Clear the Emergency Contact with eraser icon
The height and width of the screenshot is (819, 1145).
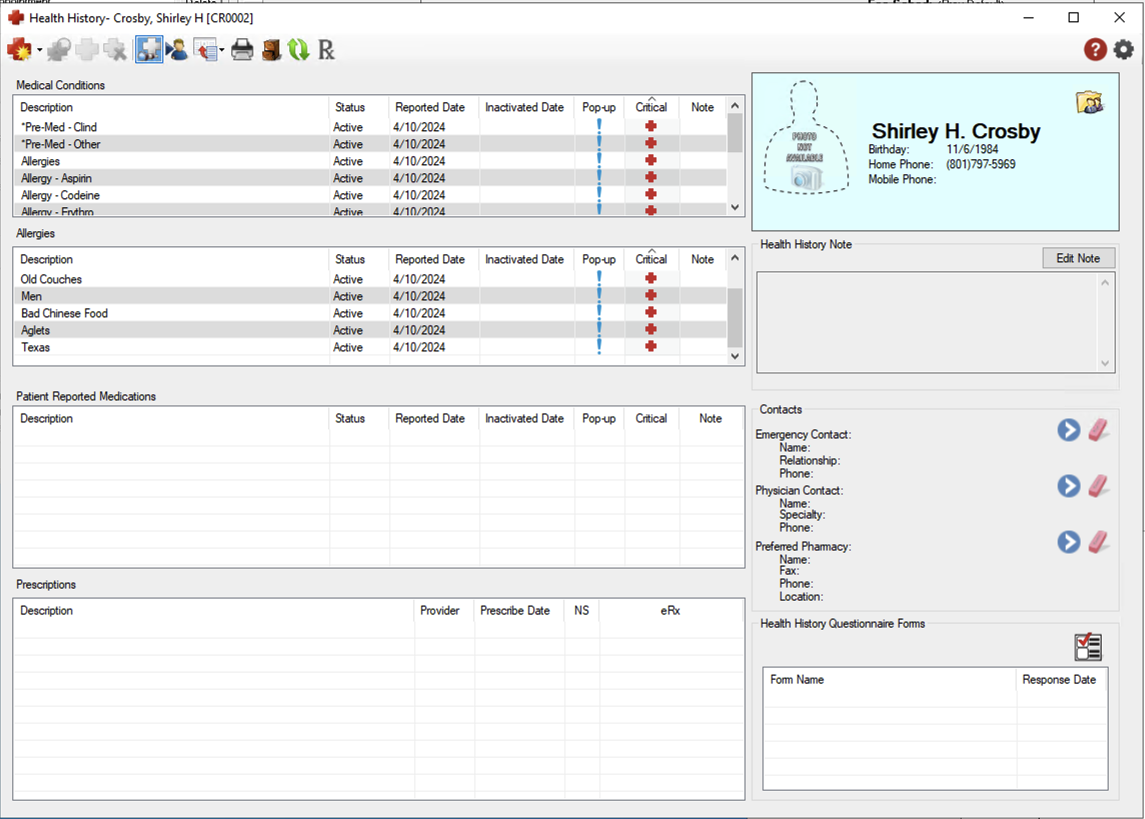(1098, 430)
